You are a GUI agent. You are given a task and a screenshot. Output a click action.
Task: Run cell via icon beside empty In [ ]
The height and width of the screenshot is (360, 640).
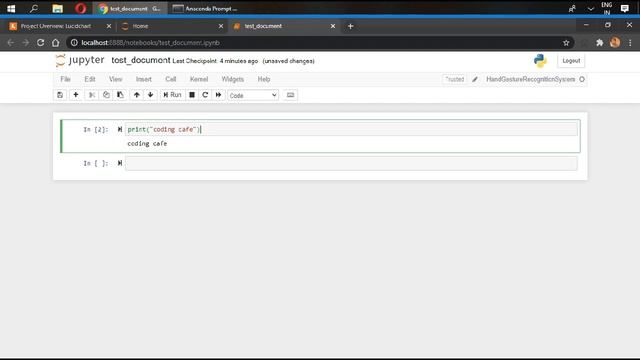pyautogui.click(x=120, y=163)
